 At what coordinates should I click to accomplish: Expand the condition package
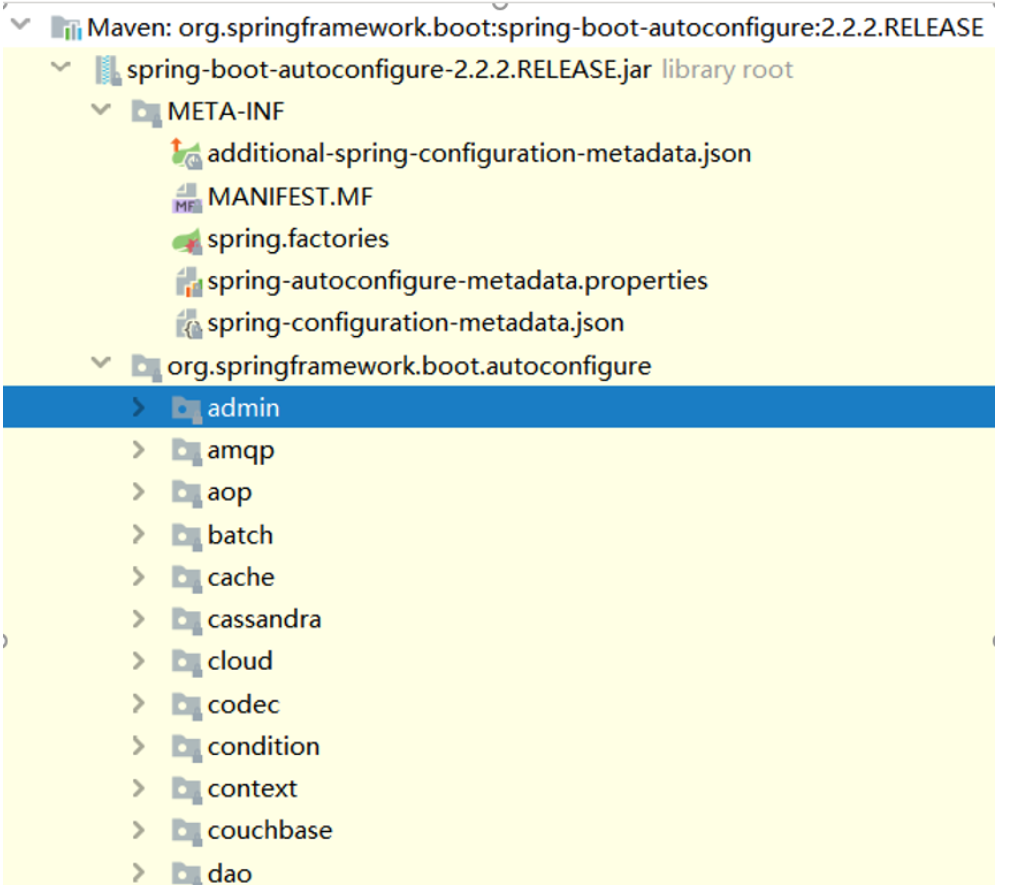(138, 746)
